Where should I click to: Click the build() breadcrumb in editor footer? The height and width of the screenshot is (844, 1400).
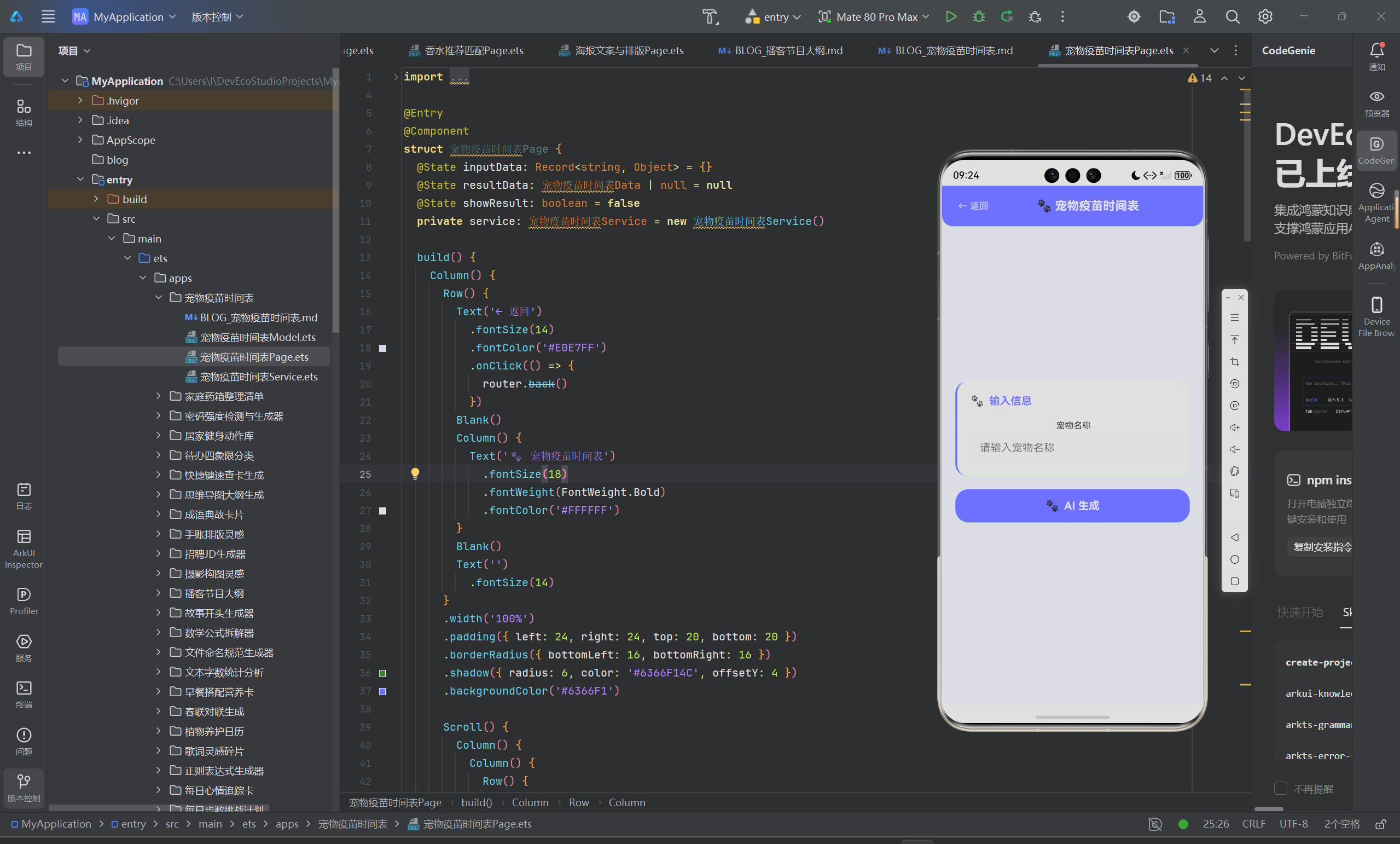coord(476,802)
